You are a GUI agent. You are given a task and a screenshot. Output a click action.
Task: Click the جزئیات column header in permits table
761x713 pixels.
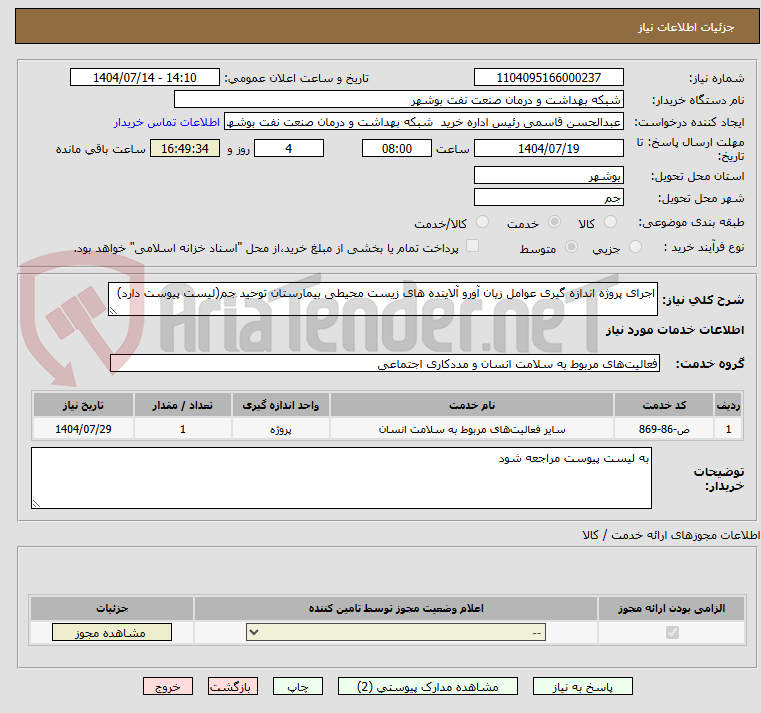(112, 608)
